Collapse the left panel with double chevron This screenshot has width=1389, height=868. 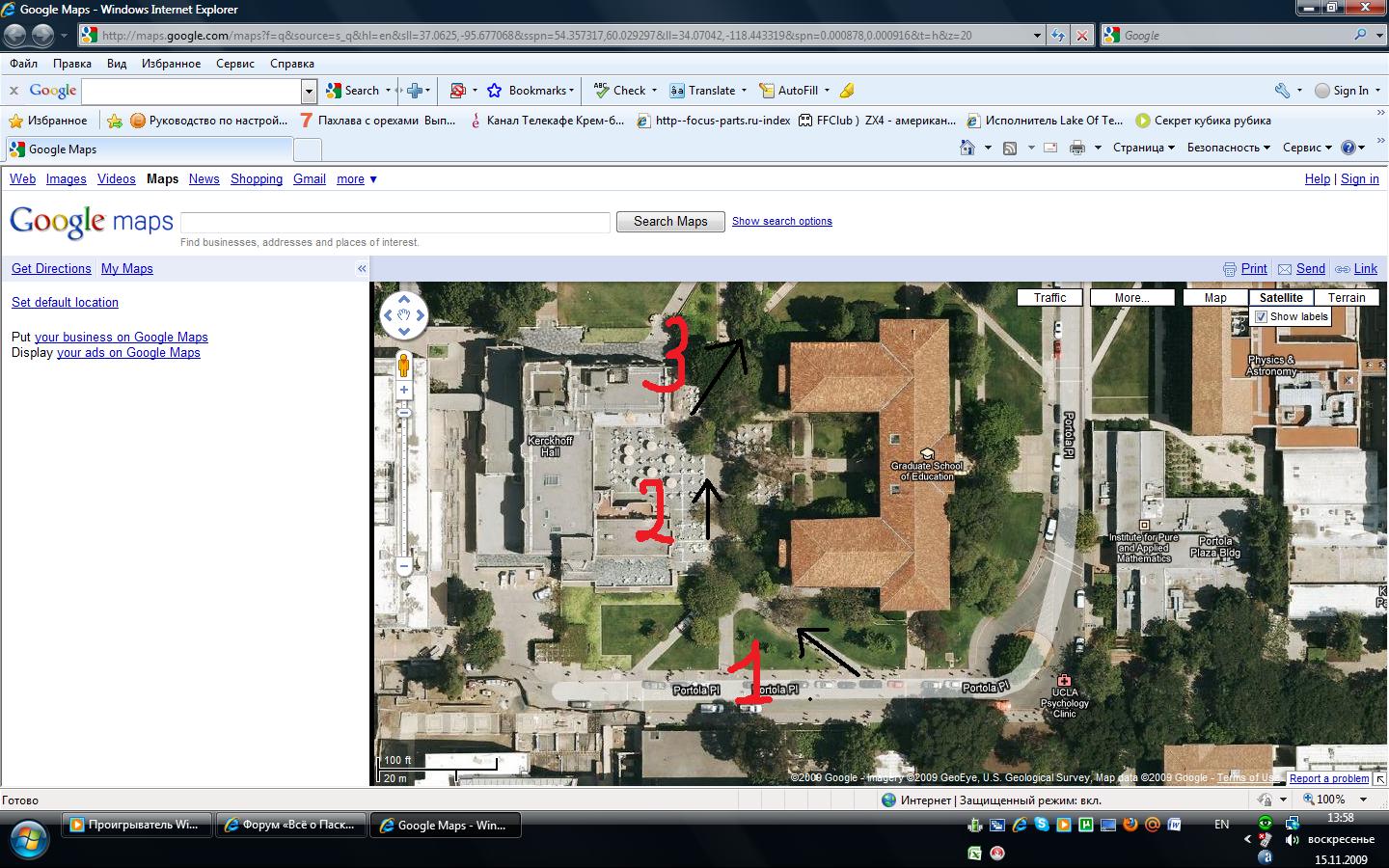pos(362,269)
